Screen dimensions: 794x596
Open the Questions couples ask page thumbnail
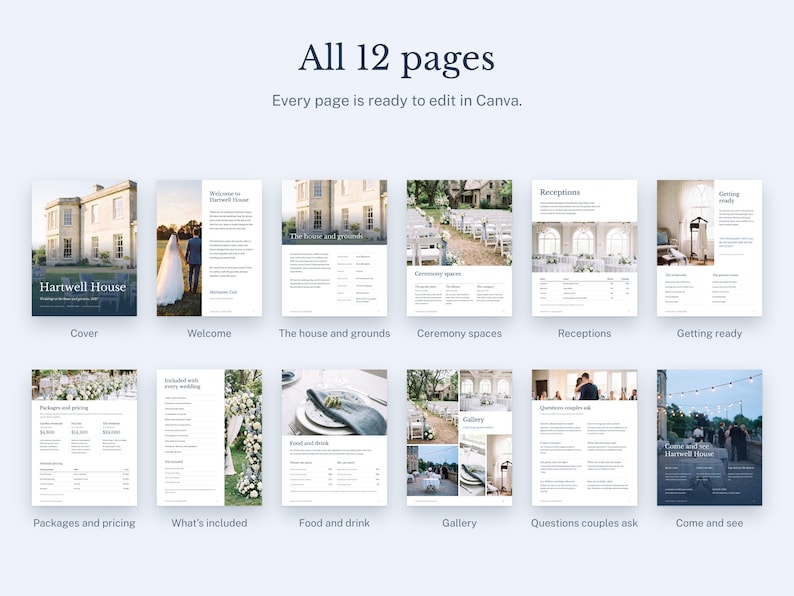tap(584, 438)
